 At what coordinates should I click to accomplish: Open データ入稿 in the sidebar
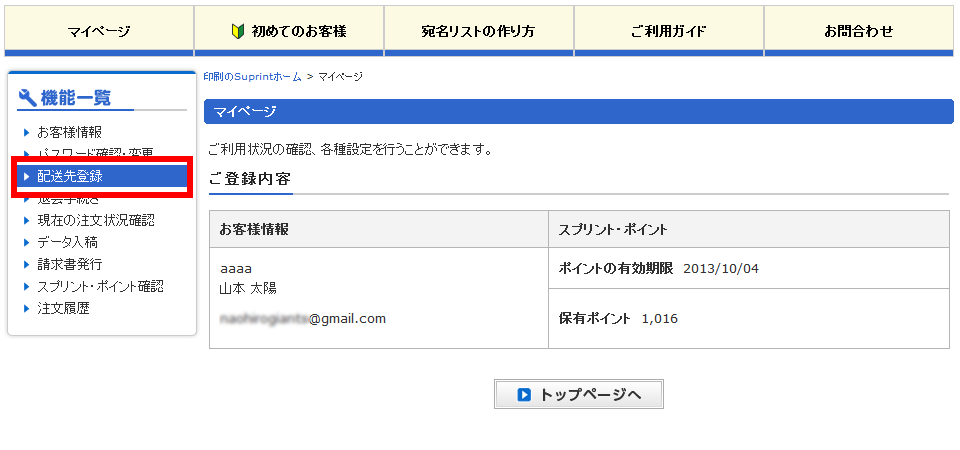(x=67, y=242)
